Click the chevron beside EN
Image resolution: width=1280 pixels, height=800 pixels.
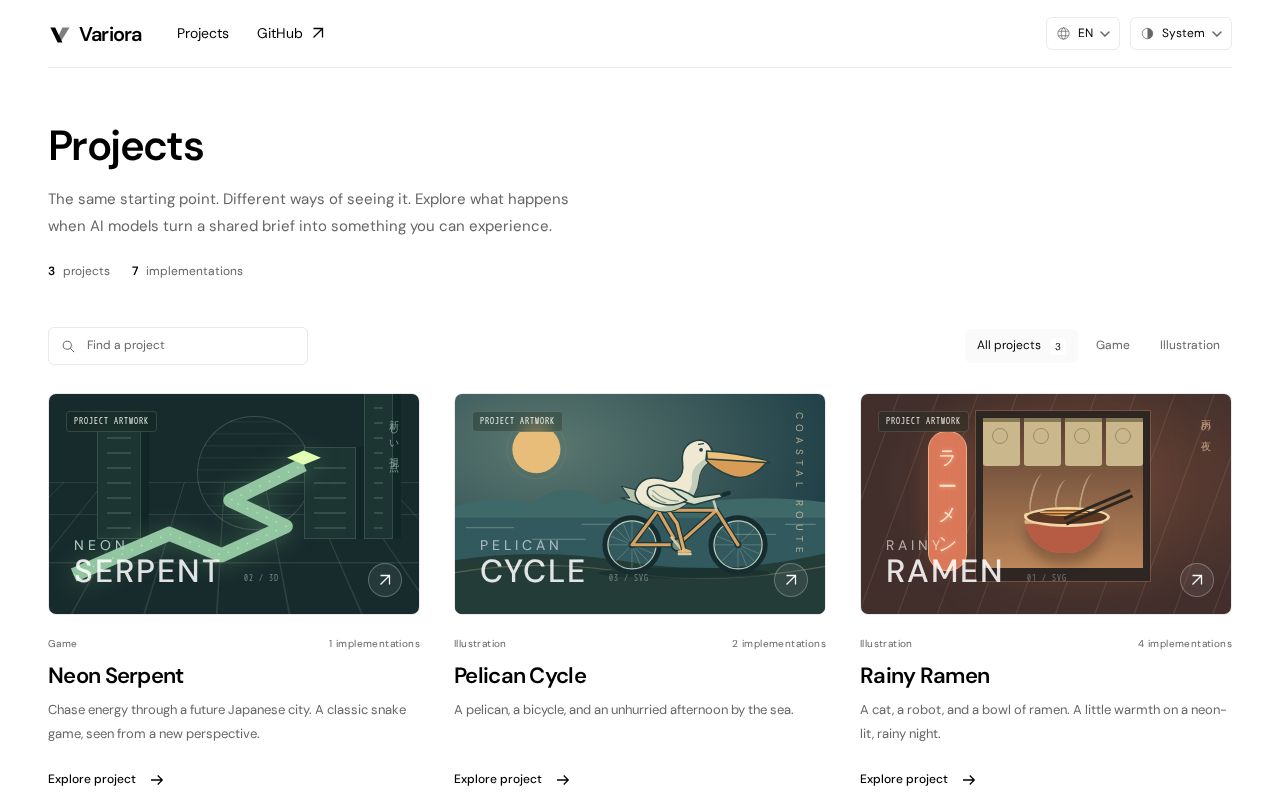1105,34
